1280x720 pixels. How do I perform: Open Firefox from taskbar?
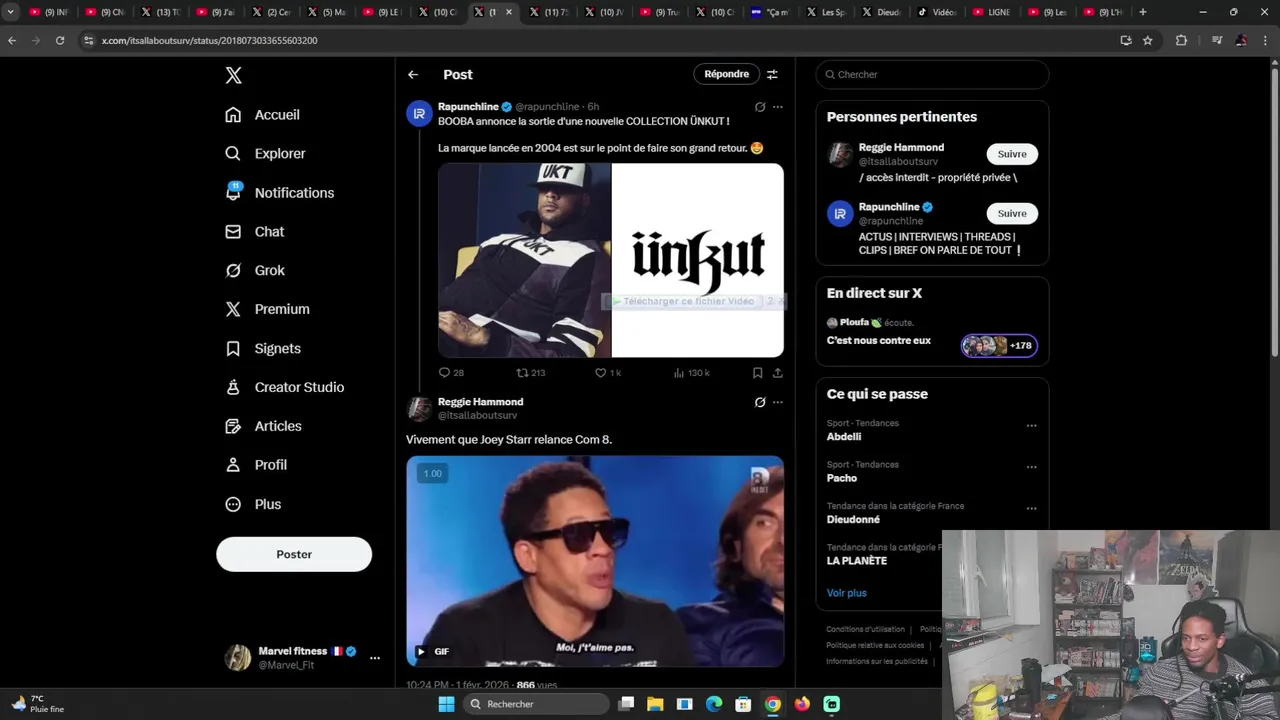802,704
